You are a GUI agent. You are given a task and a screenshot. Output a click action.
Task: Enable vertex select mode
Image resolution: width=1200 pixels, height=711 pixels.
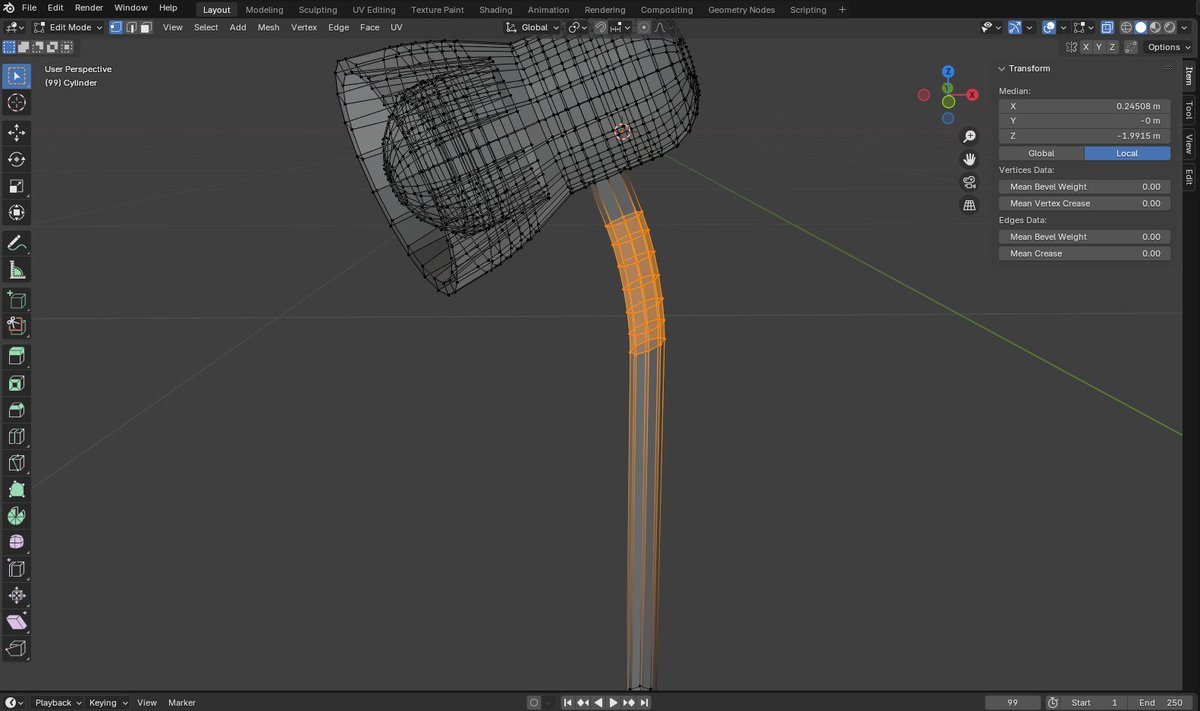tap(116, 27)
